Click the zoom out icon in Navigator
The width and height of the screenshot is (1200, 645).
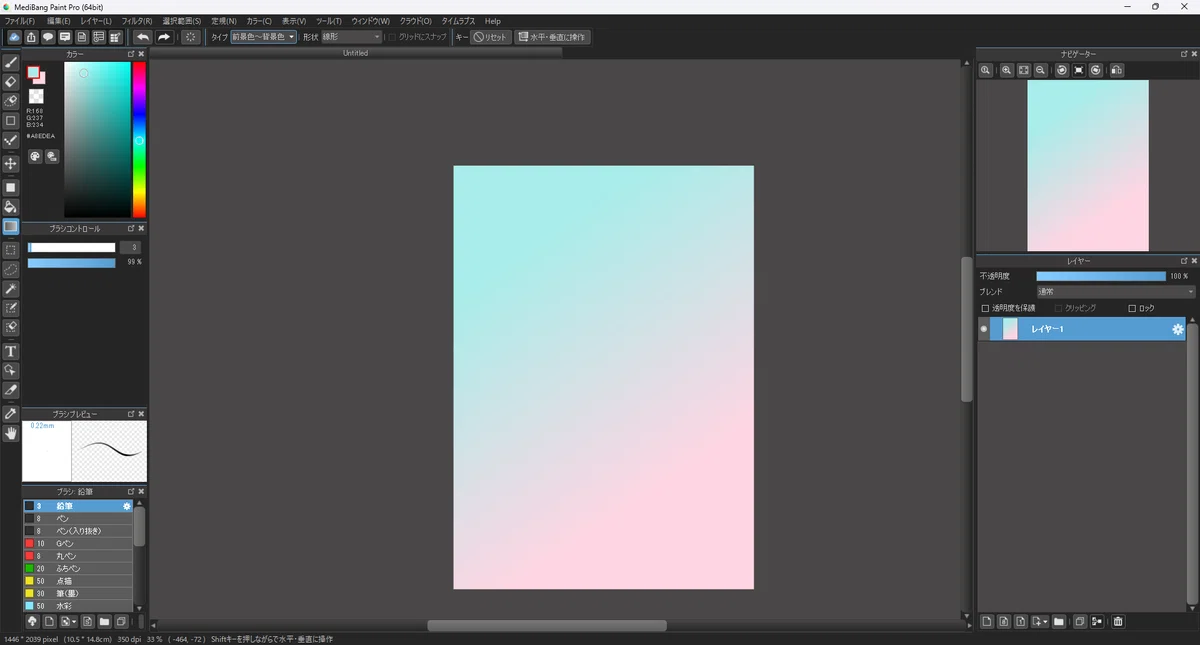pos(1041,70)
